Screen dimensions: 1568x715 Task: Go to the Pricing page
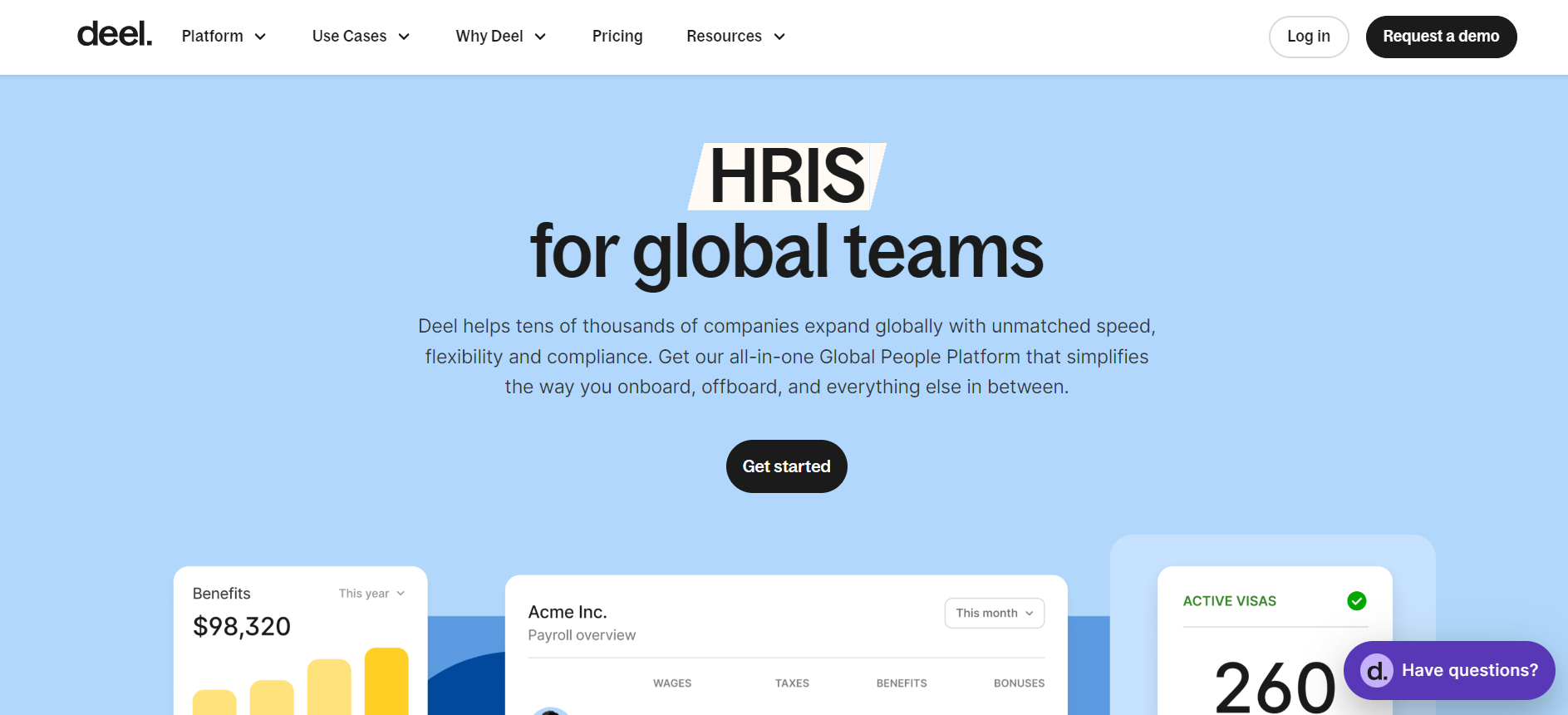pos(617,37)
